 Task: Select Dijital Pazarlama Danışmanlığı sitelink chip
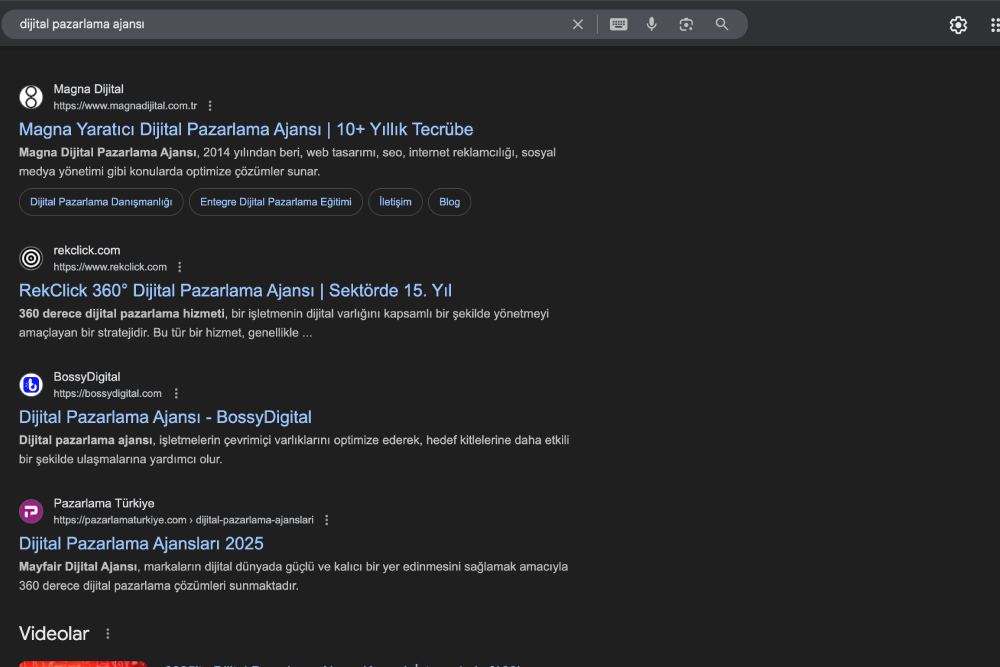[101, 202]
